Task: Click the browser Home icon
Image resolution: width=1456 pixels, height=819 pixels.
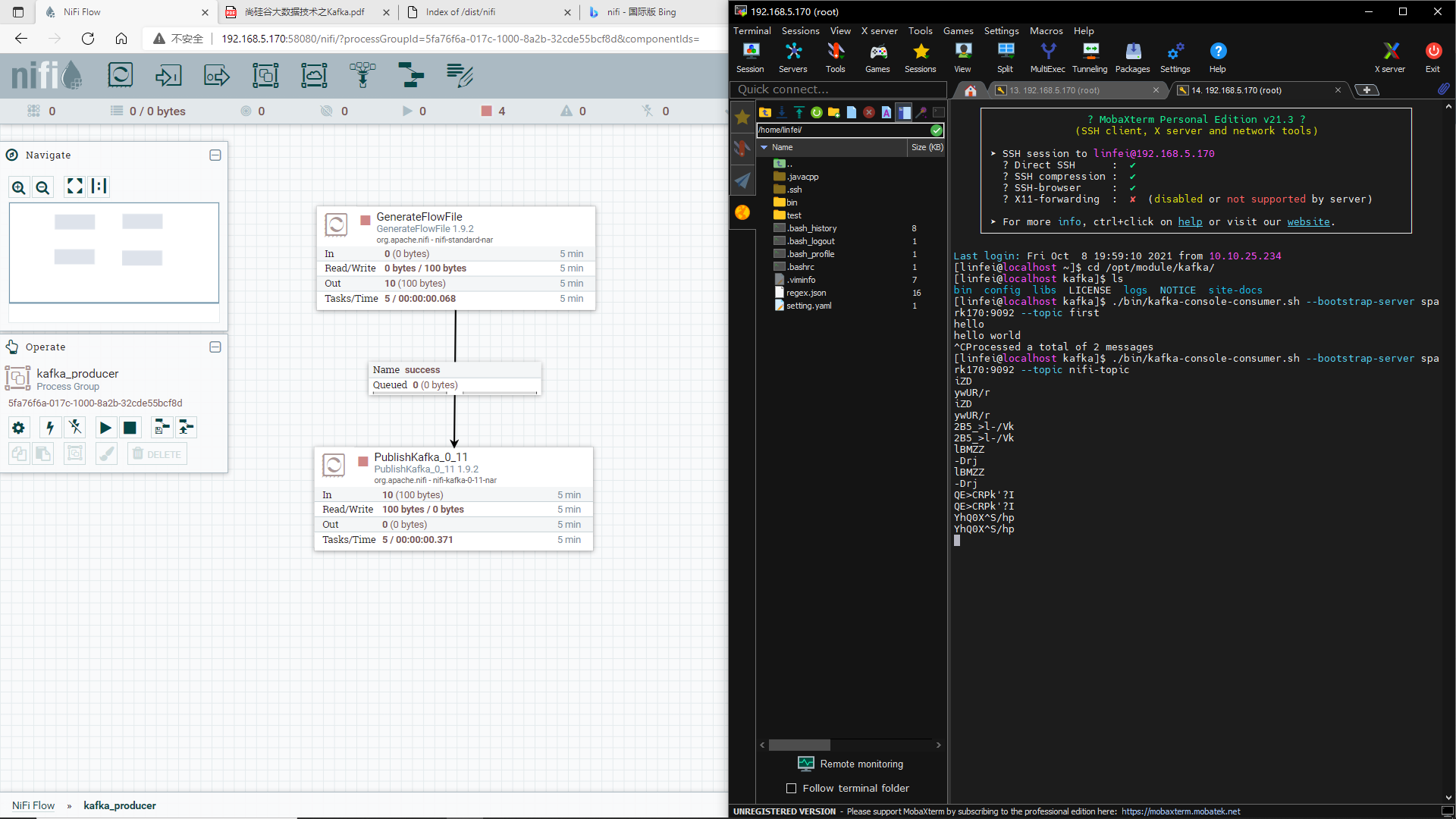Action: (x=121, y=39)
